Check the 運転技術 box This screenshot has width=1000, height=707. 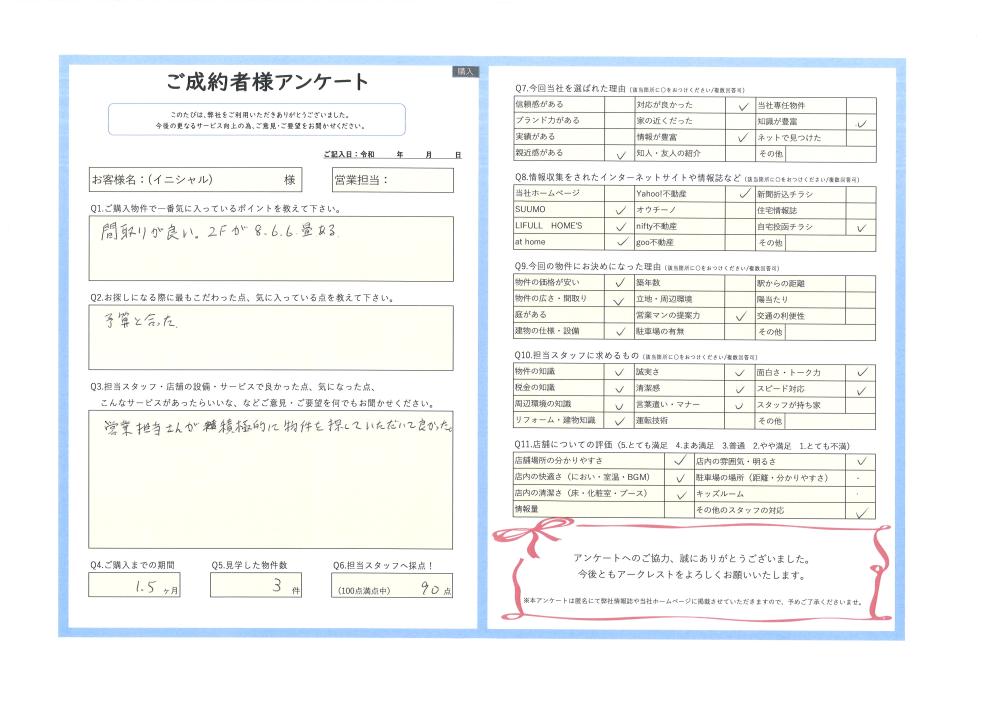point(742,421)
